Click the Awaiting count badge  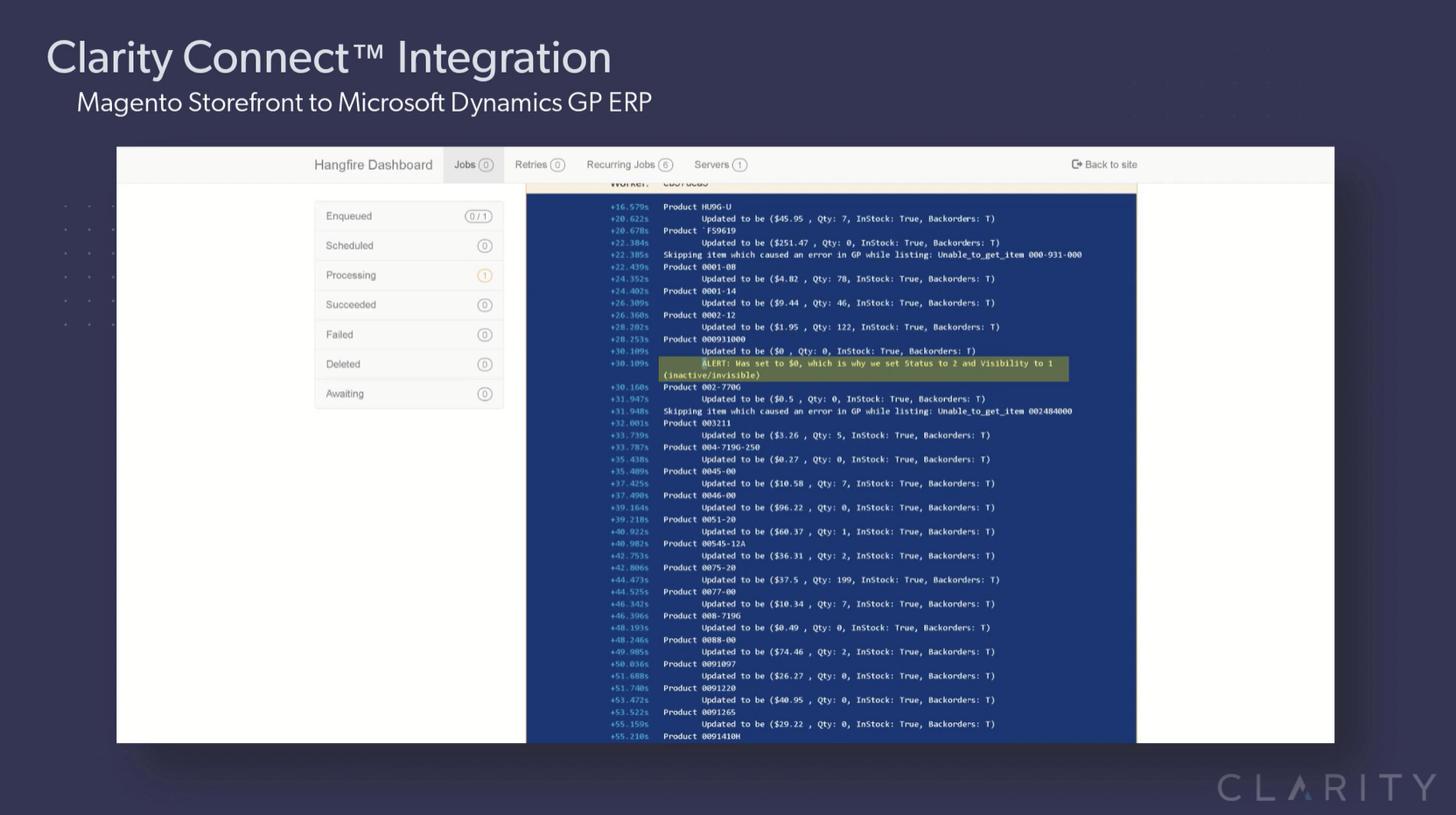point(485,395)
